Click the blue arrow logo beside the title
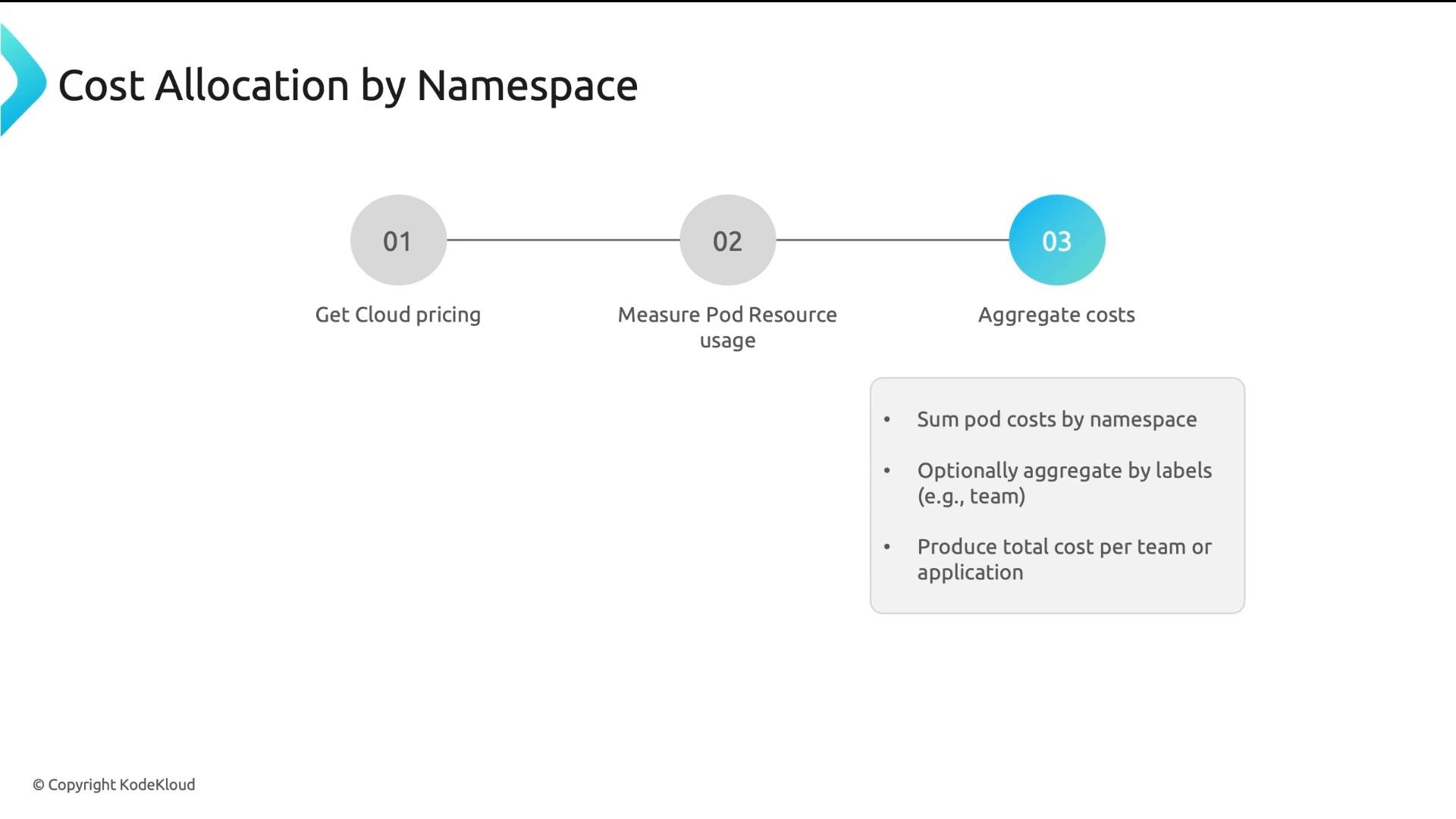This screenshot has width=1456, height=819. [x=24, y=80]
